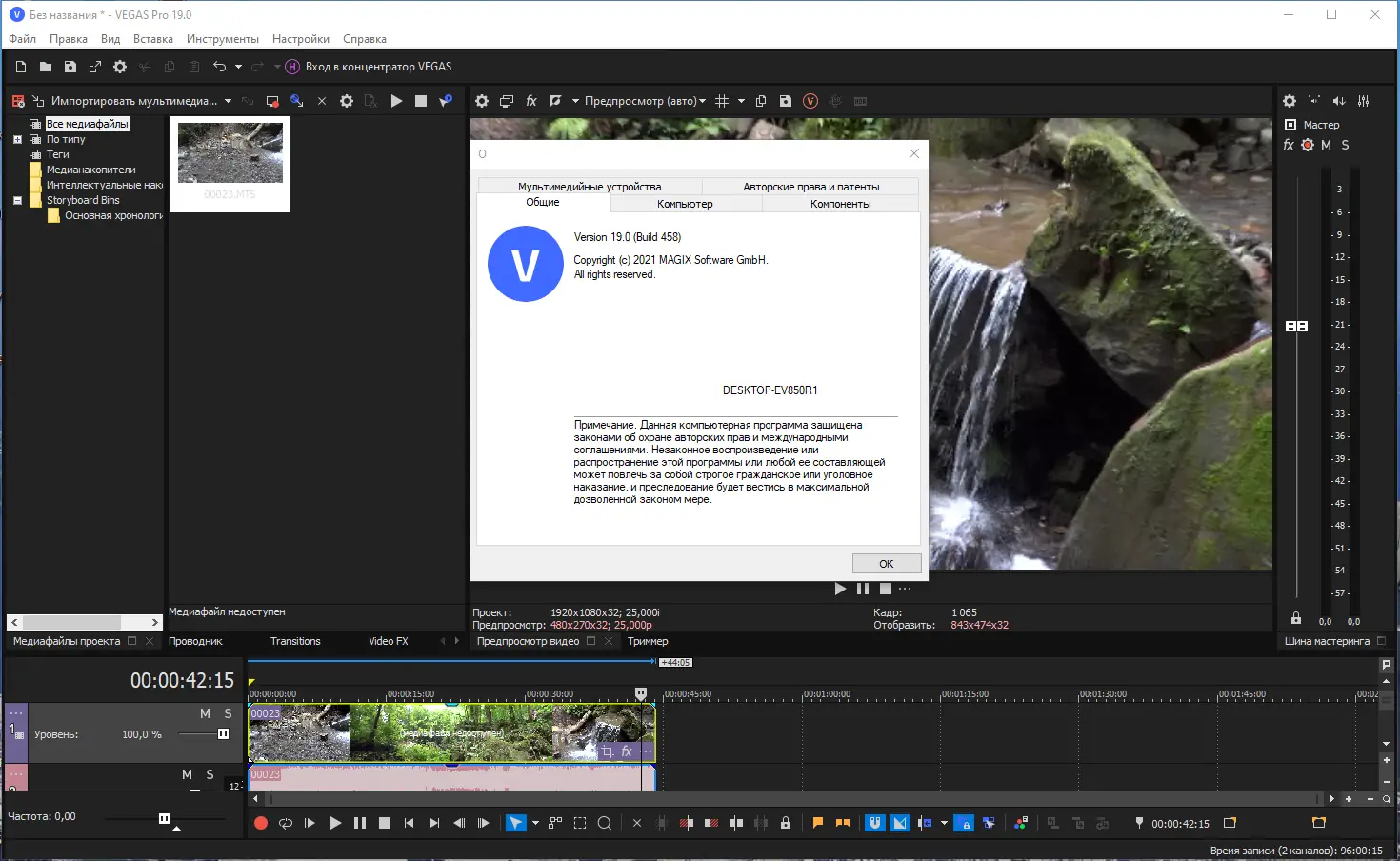This screenshot has width=1400, height=861.
Task: Mute the audio track with M button
Action: 188,774
